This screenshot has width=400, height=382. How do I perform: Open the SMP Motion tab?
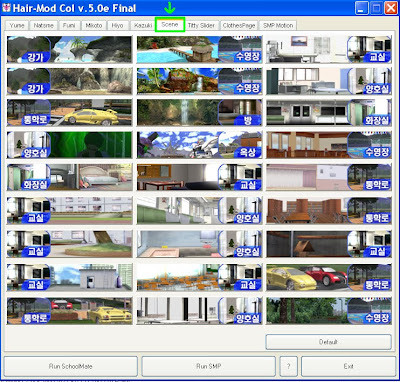[278, 25]
